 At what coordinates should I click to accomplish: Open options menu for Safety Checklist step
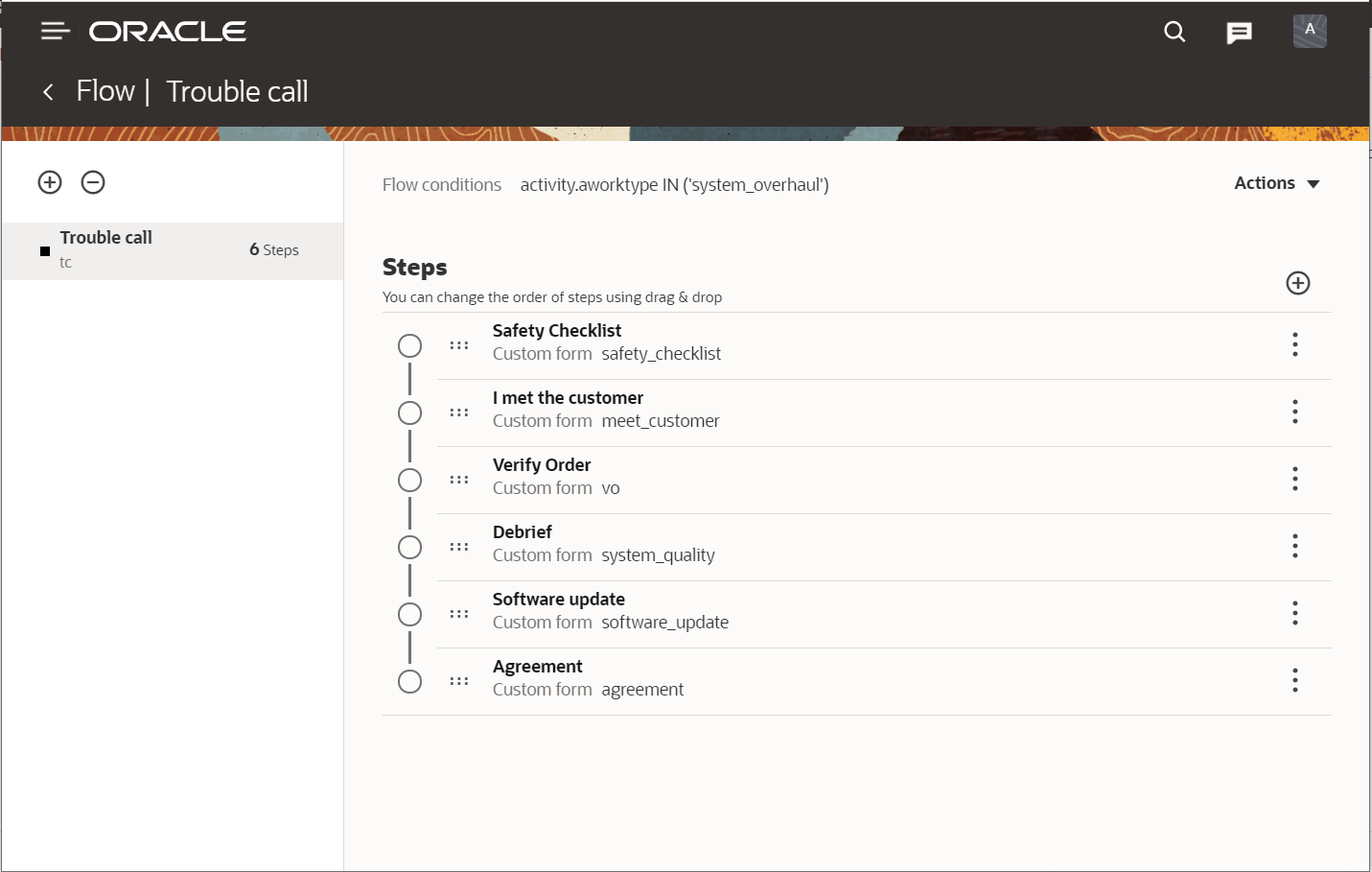[x=1294, y=344]
